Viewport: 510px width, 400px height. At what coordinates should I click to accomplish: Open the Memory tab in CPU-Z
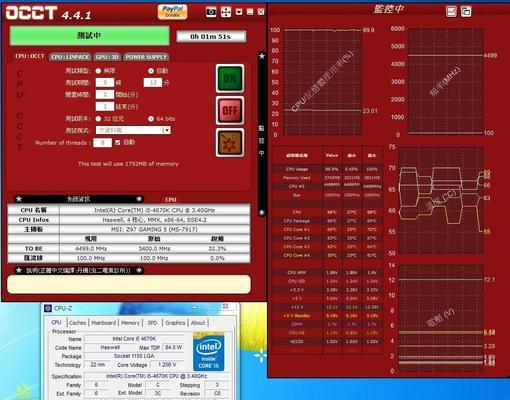pyautogui.click(x=130, y=323)
